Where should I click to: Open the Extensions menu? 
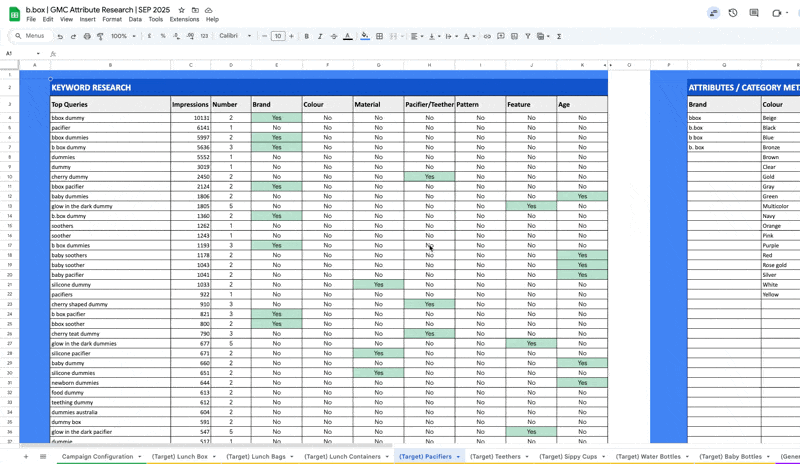184,19
